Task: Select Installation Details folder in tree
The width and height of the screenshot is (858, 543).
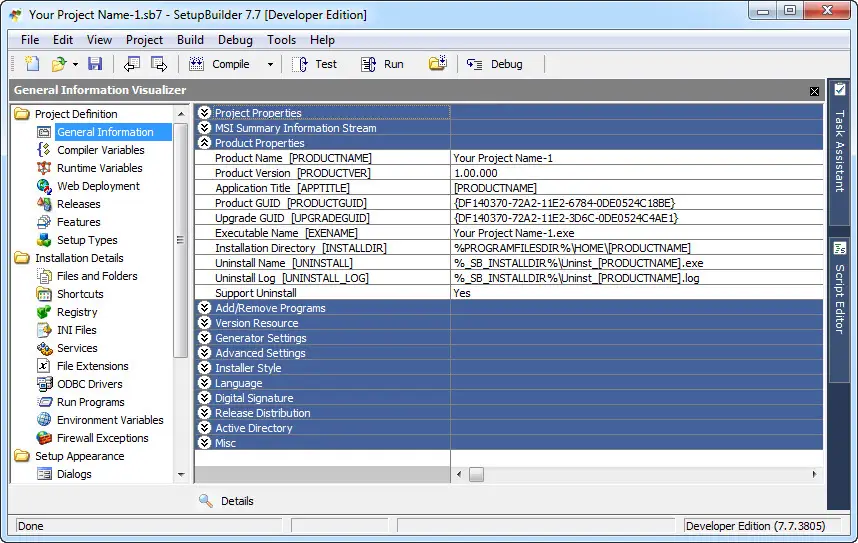Action: (x=79, y=258)
